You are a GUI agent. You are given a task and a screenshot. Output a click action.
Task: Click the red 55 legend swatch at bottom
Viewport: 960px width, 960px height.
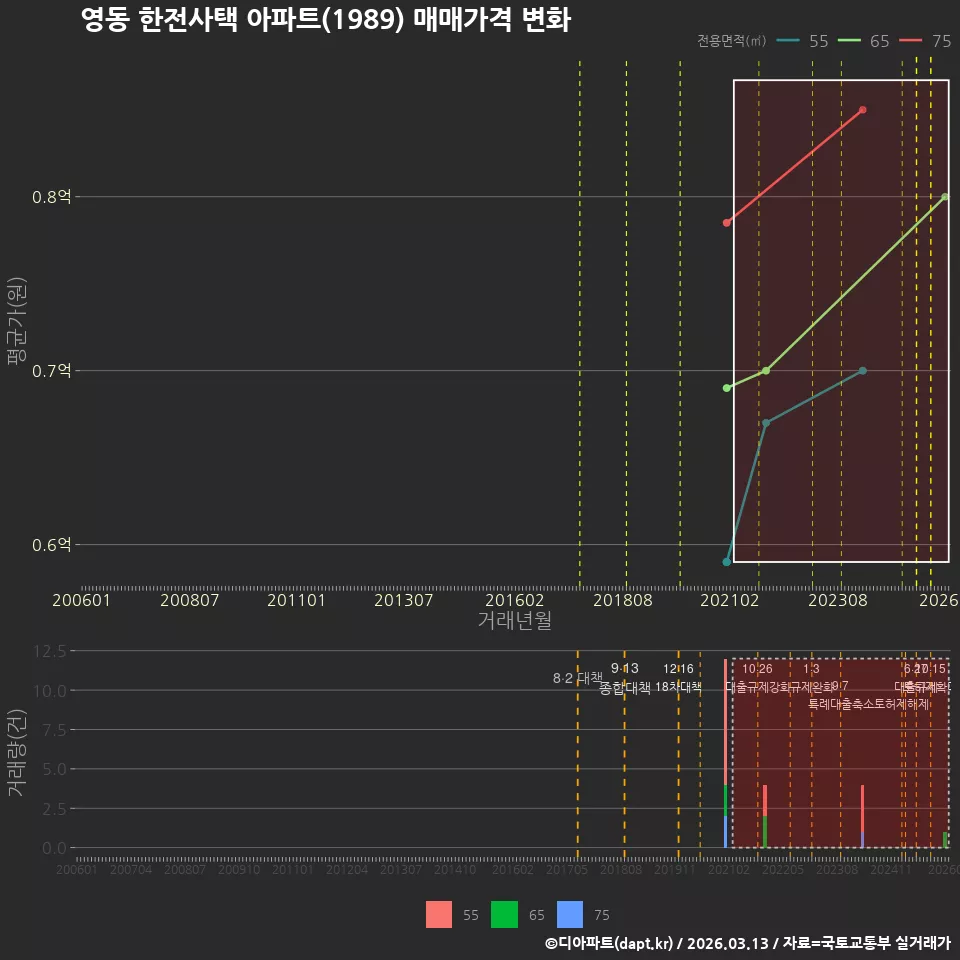point(439,914)
